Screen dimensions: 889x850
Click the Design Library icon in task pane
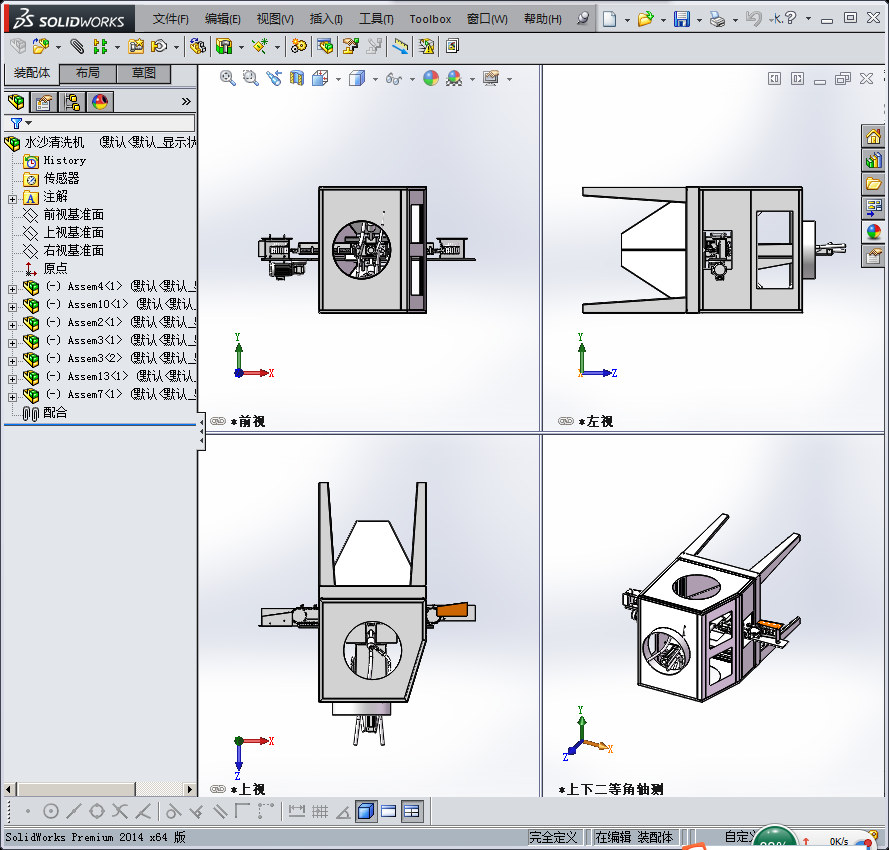[873, 160]
